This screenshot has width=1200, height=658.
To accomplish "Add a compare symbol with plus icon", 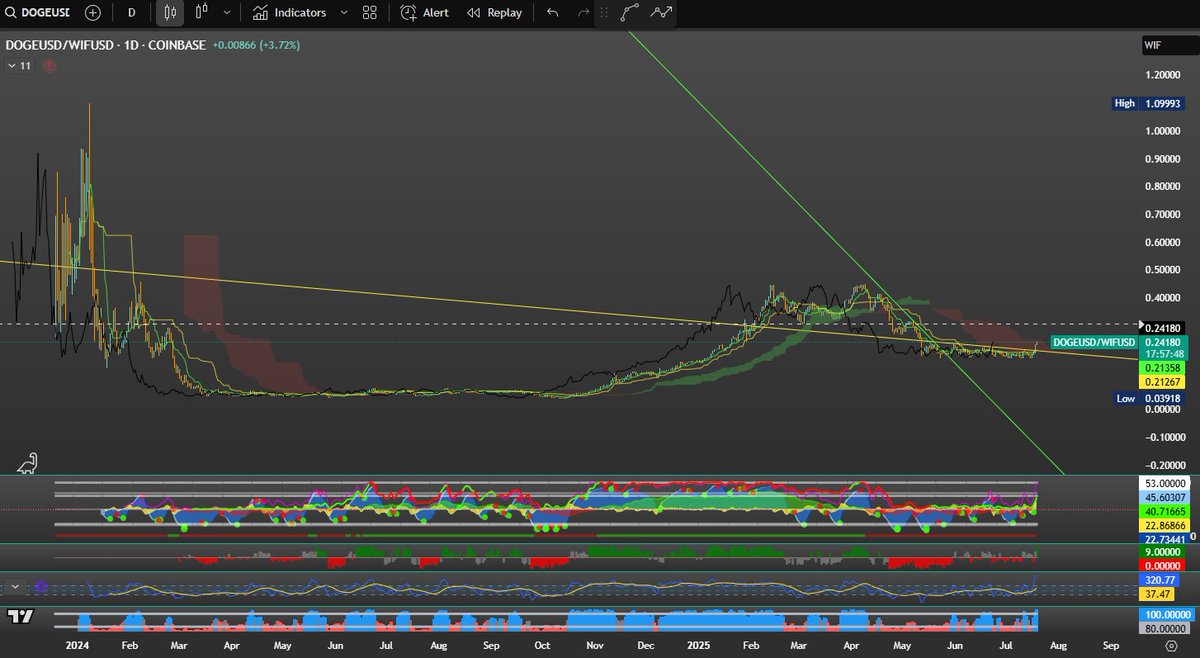I will 93,13.
